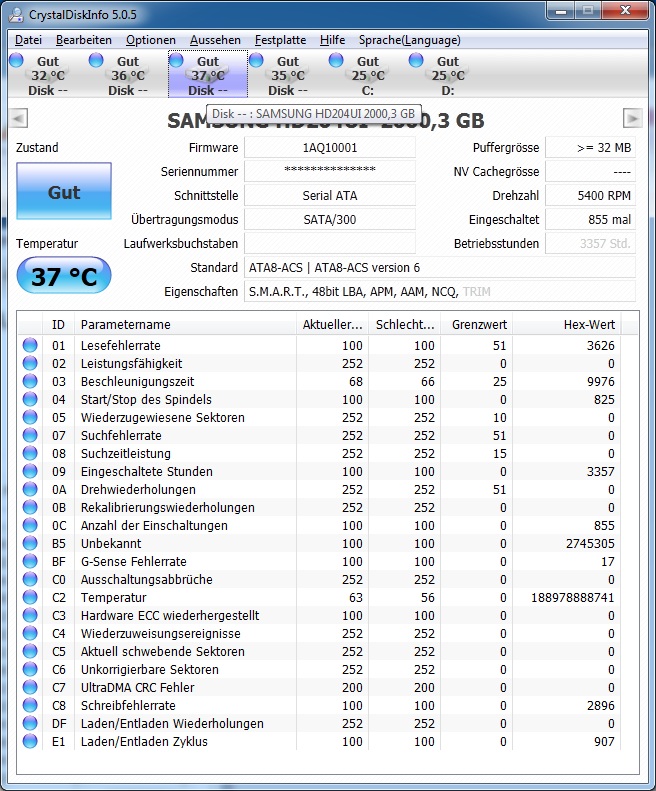
Task: Select the D: drive tab
Action: tap(448, 75)
